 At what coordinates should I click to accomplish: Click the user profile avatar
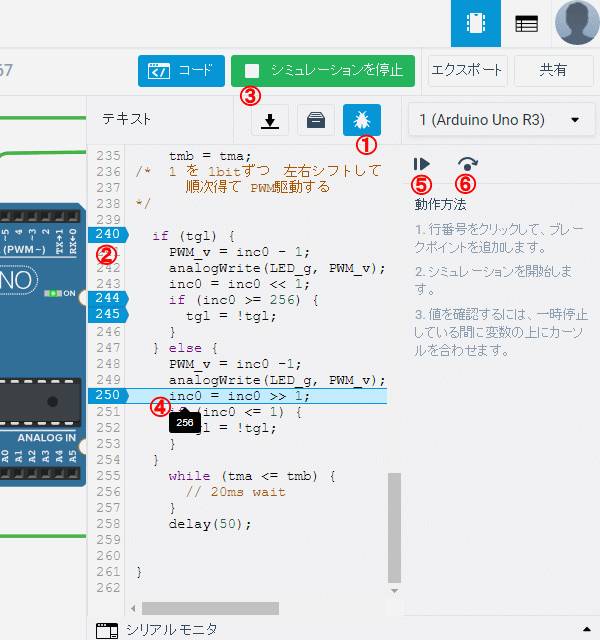[x=577, y=24]
